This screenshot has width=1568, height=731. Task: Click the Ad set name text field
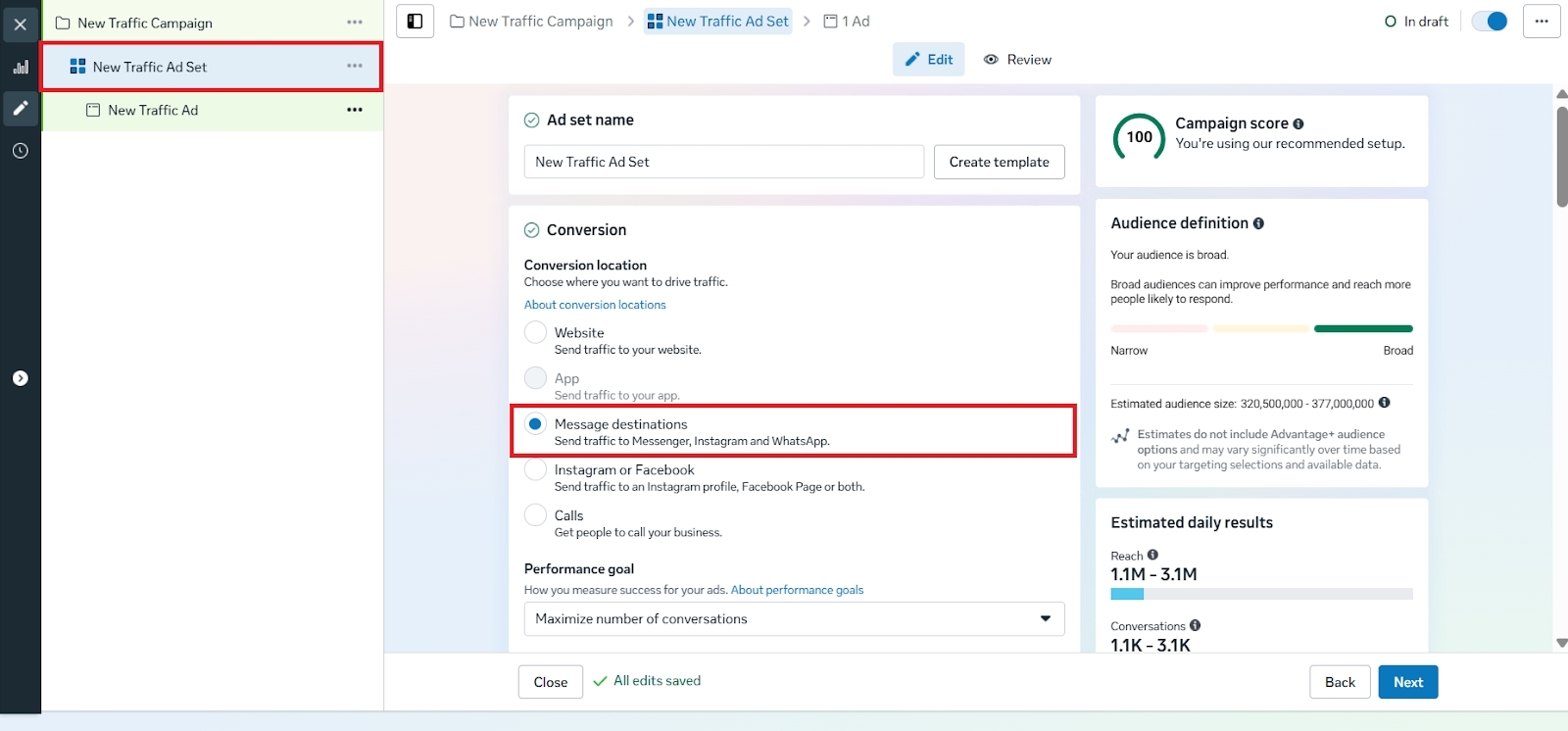click(x=723, y=162)
